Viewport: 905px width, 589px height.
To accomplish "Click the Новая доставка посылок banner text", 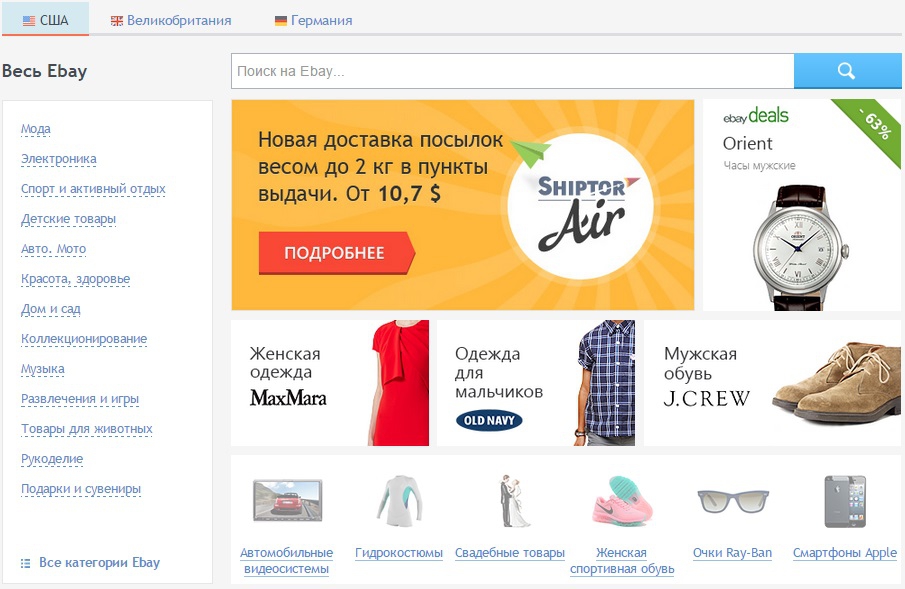I will [380, 167].
